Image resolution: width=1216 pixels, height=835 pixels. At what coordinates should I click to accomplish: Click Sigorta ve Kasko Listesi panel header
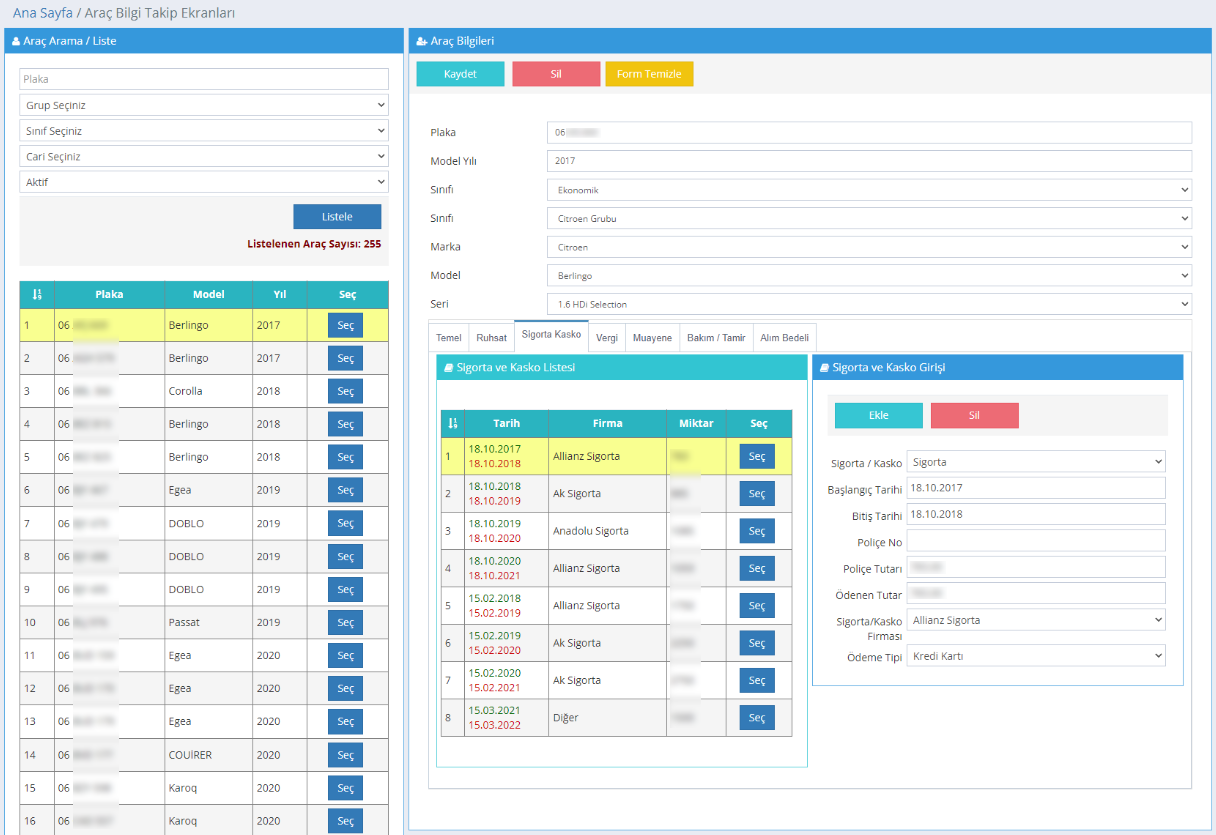(x=622, y=367)
